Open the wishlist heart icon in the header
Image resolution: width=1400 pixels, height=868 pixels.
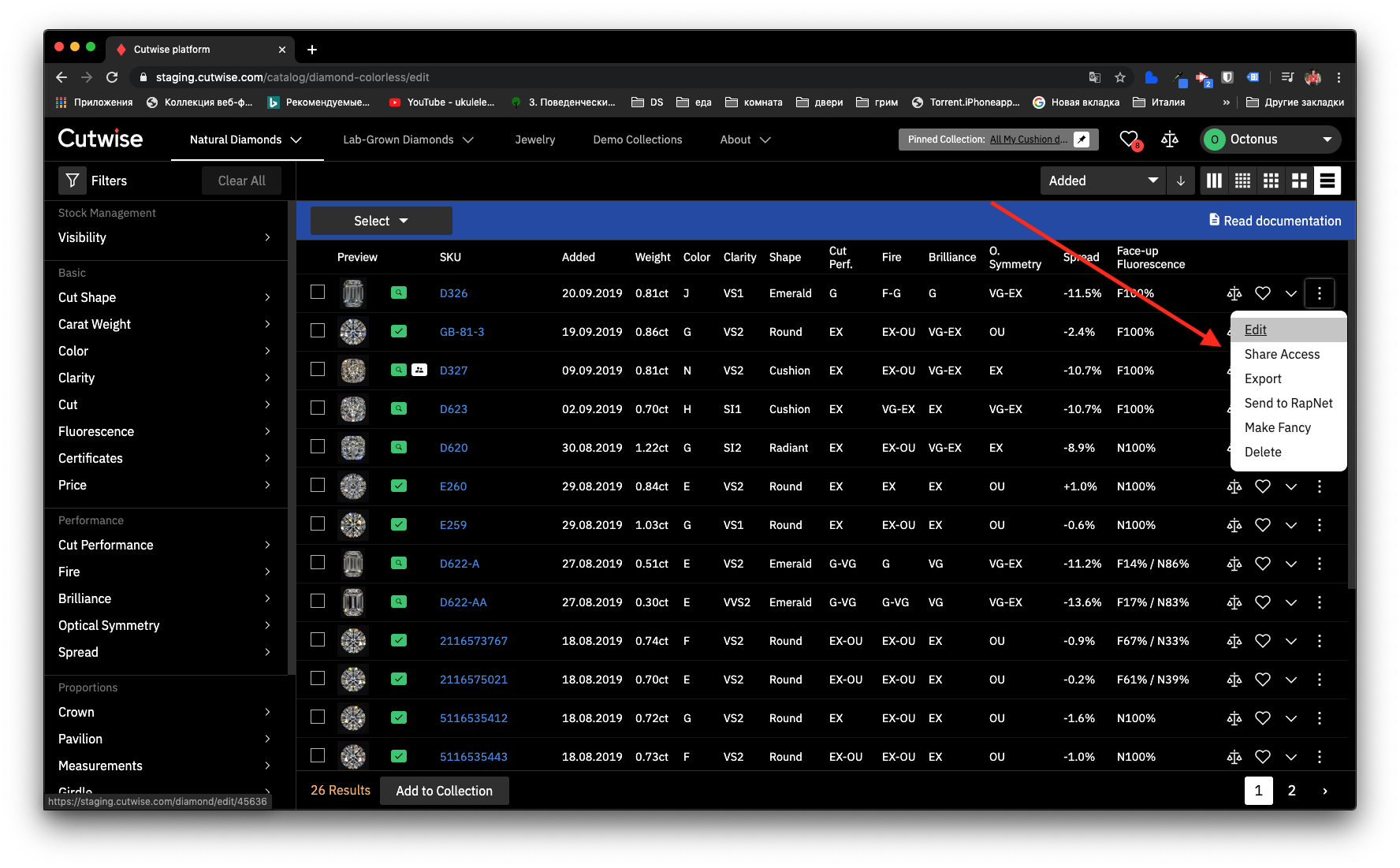click(1129, 140)
